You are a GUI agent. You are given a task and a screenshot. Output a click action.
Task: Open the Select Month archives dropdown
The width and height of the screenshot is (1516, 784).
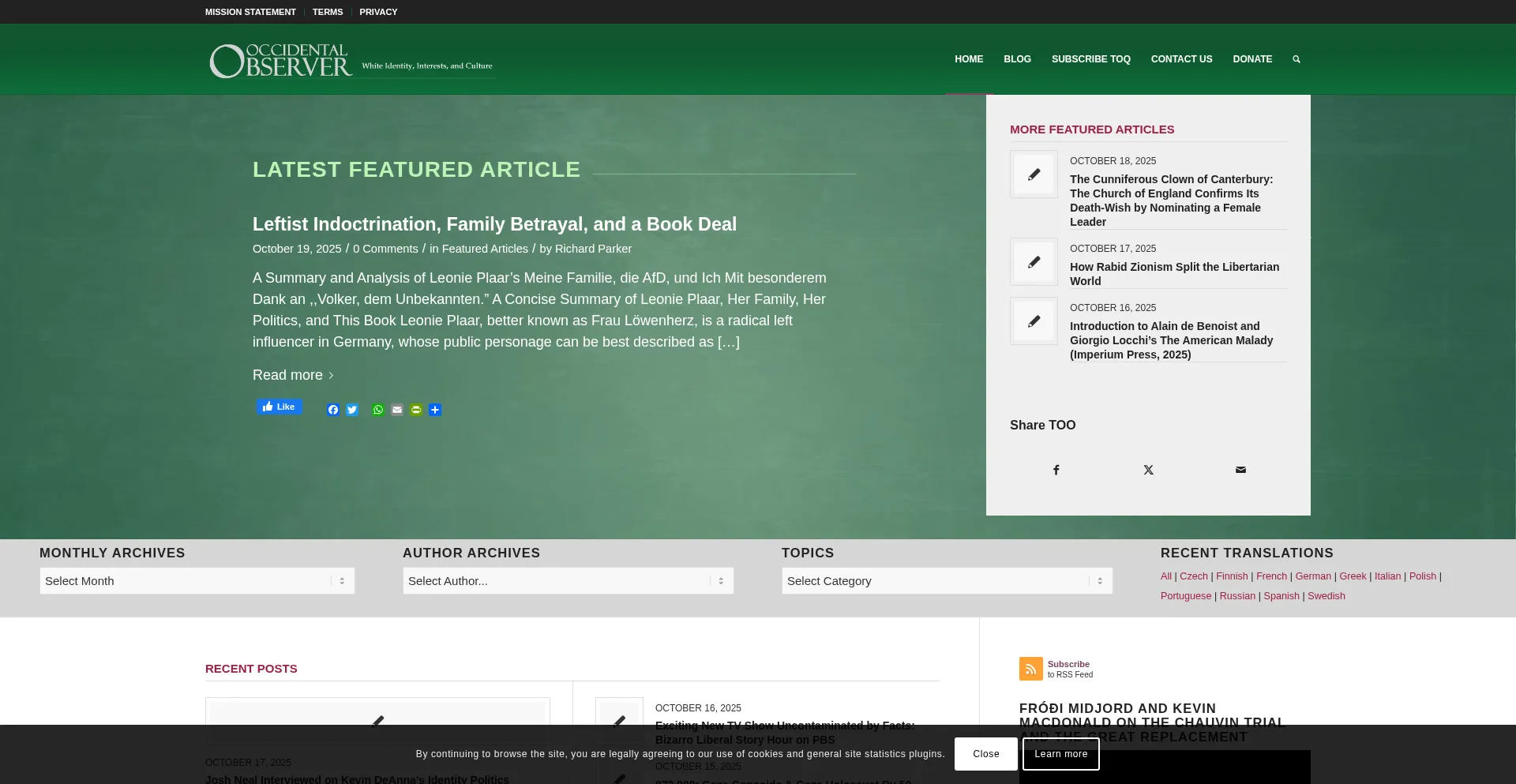tap(197, 581)
